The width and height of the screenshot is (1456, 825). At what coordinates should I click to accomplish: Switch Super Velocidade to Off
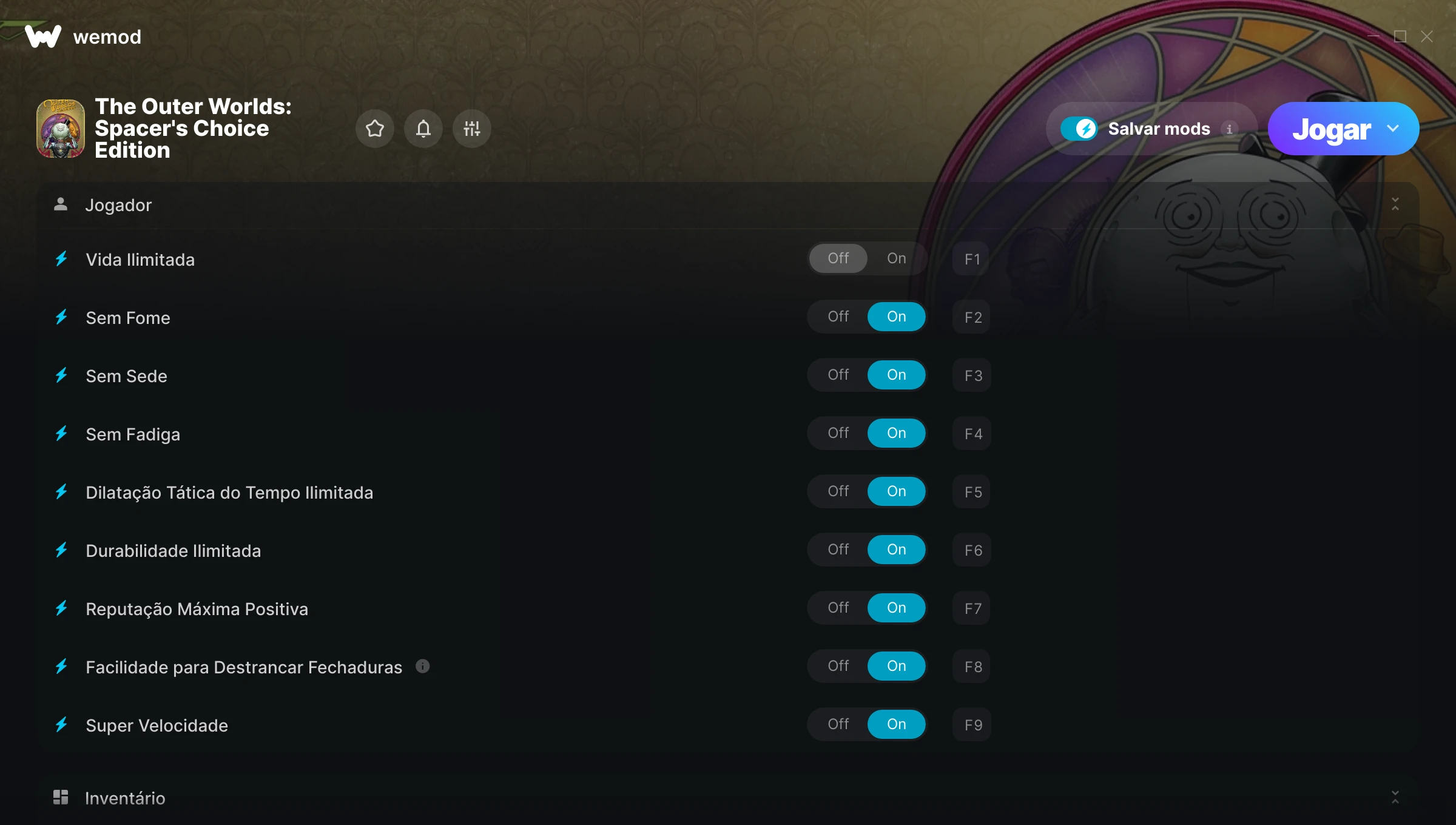(x=838, y=724)
